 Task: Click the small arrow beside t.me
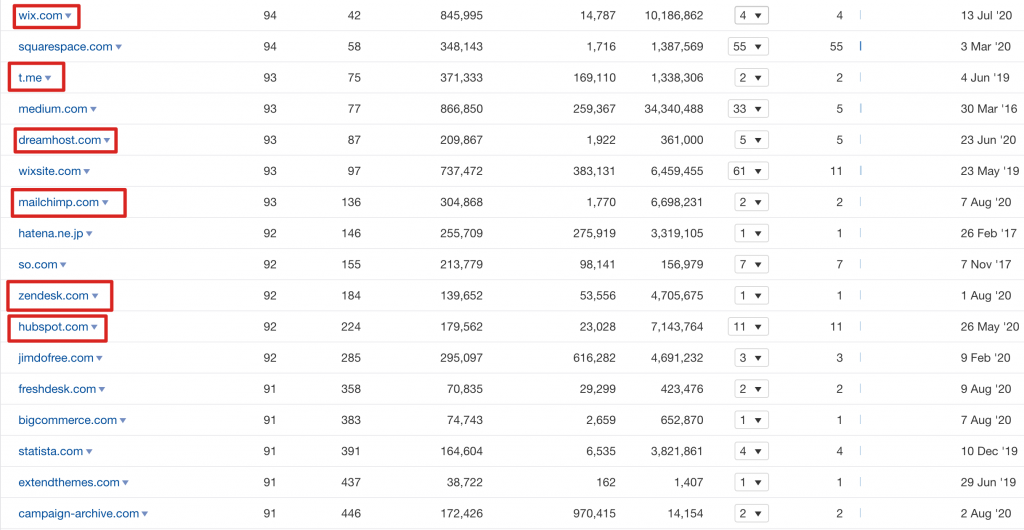(48, 79)
